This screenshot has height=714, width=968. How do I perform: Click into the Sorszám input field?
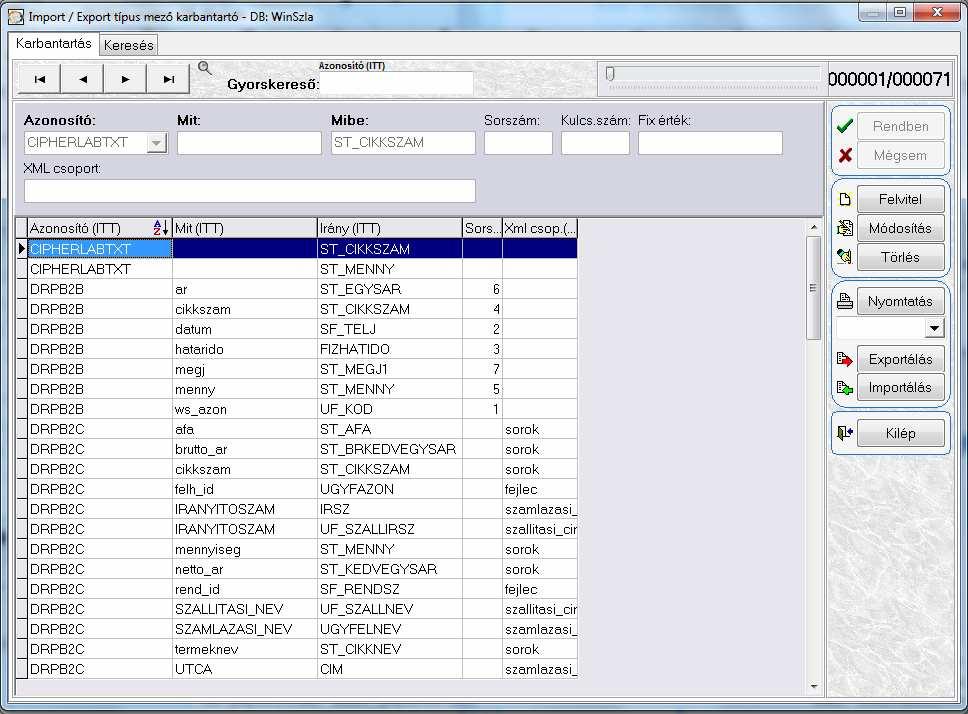(x=518, y=143)
